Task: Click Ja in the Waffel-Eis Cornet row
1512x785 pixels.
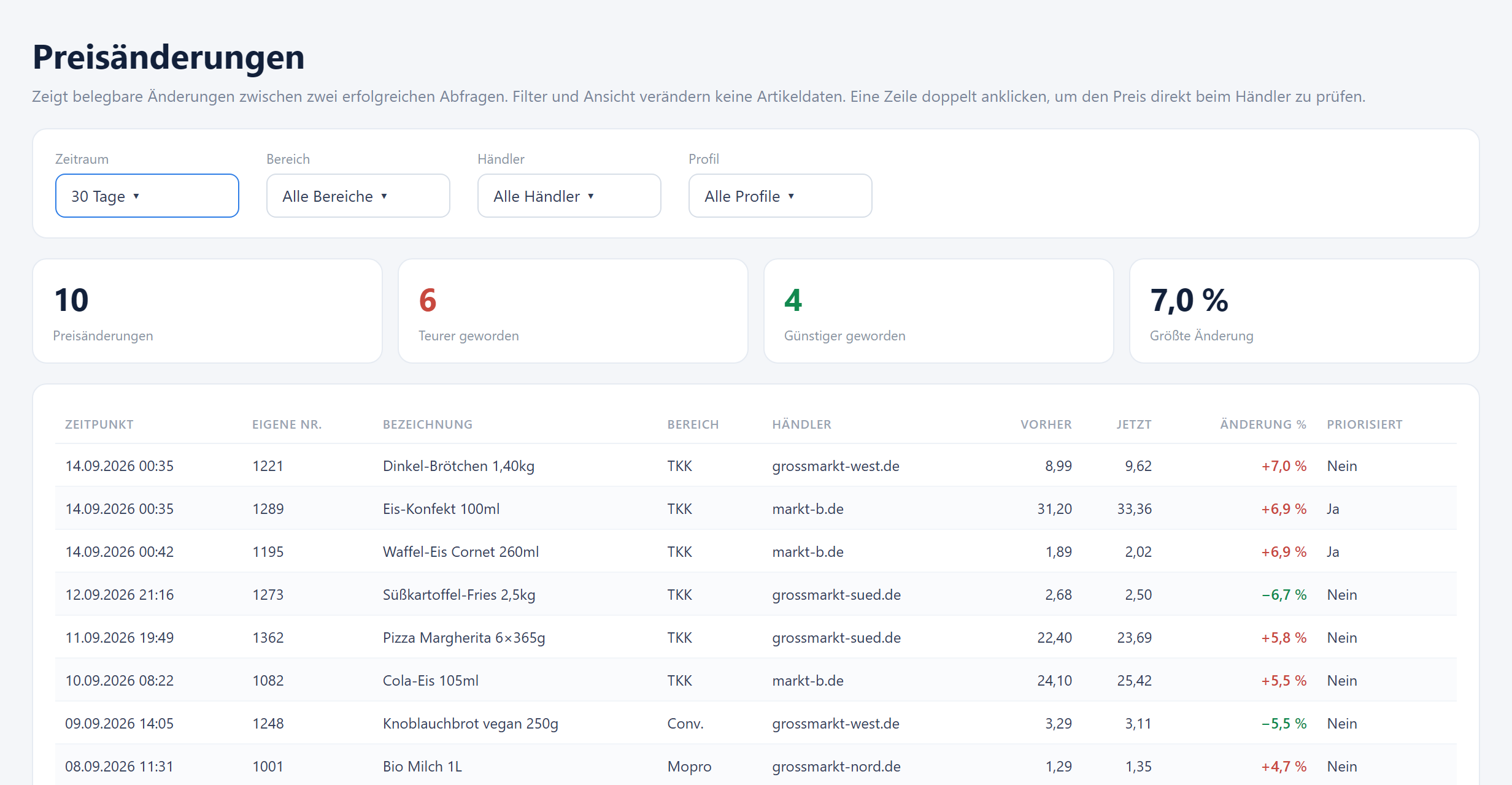Action: 1333,552
